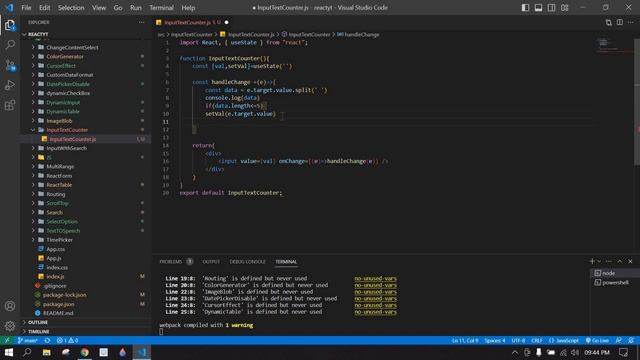This screenshot has height=360, width=640.
Task: Toggle secondary side bar layout icon
Action: click(551, 8)
